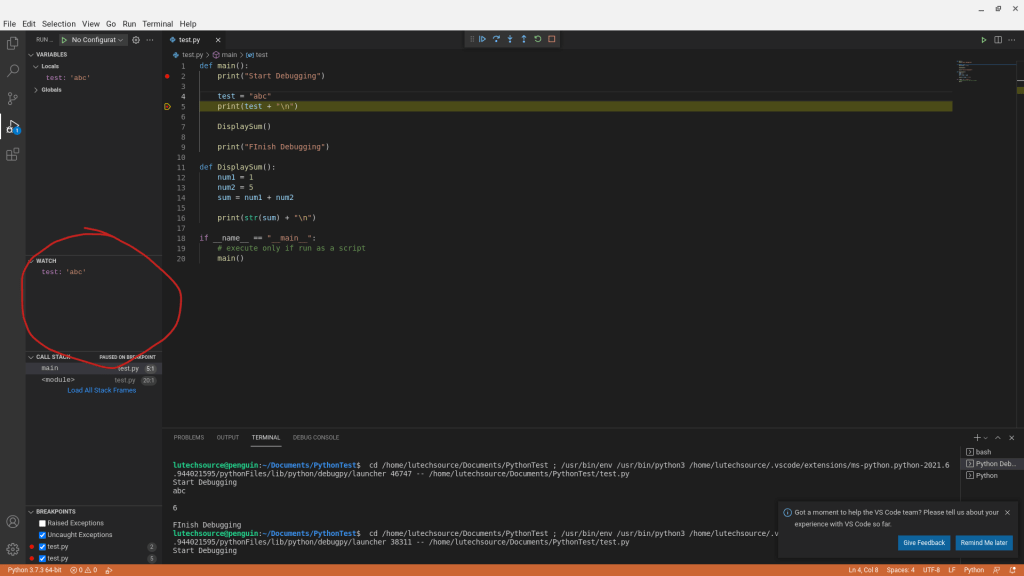Click the Load All Stack Frames link
The height and width of the screenshot is (576, 1024).
click(101, 390)
